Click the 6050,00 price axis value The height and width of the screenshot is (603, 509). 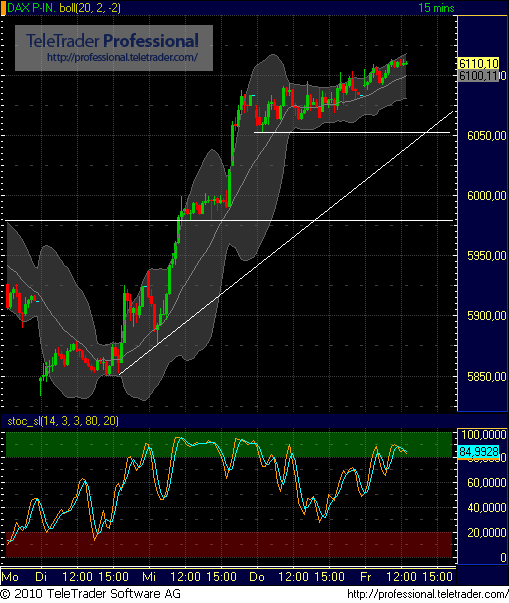tap(486, 136)
